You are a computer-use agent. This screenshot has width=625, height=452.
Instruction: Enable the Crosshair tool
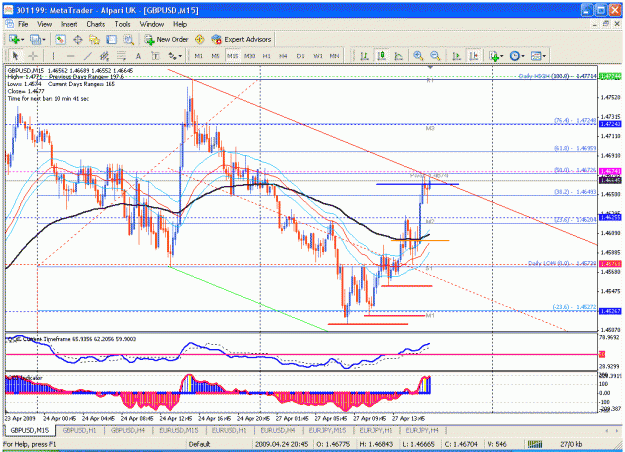[33, 56]
